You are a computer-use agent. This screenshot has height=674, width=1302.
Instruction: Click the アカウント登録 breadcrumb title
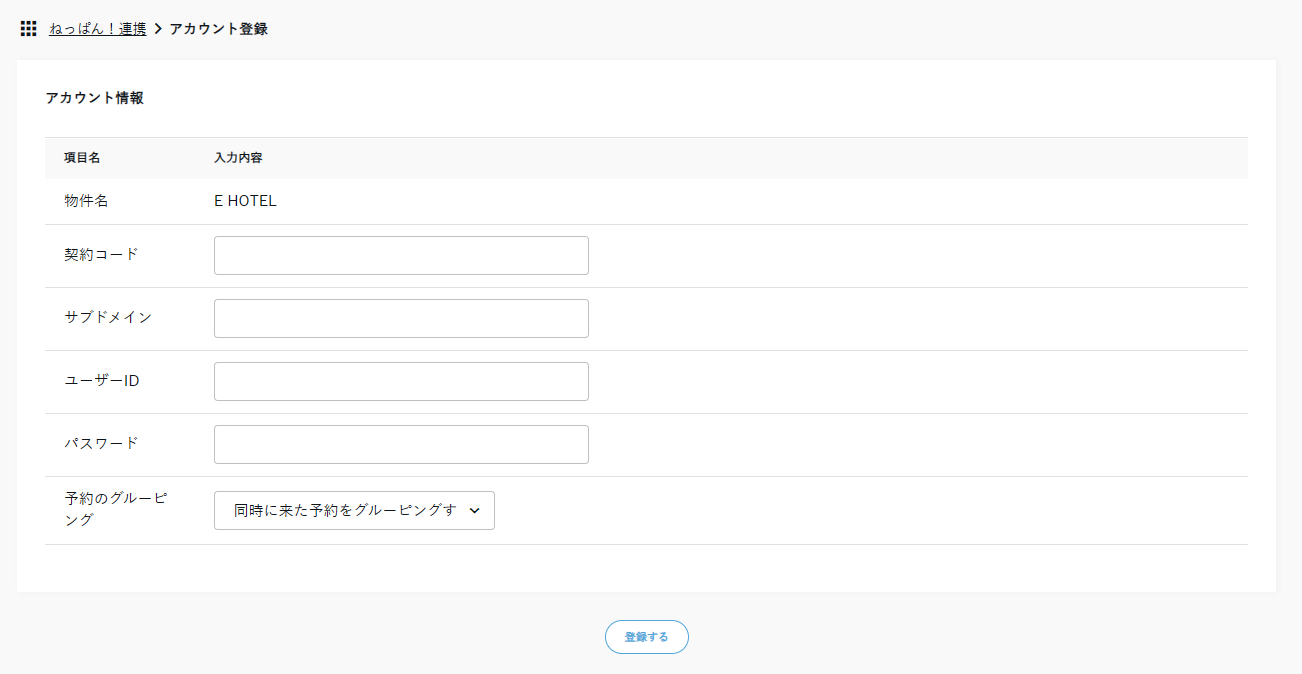(218, 29)
